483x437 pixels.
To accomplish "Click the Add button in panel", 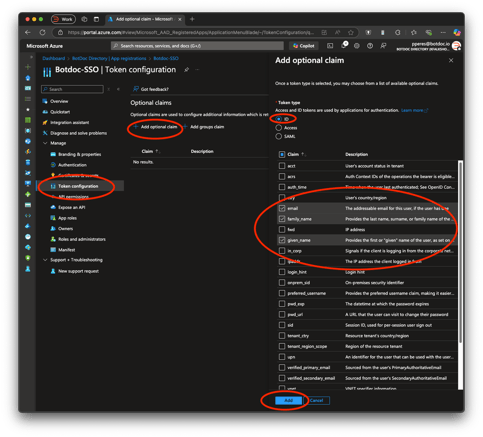I will (289, 400).
